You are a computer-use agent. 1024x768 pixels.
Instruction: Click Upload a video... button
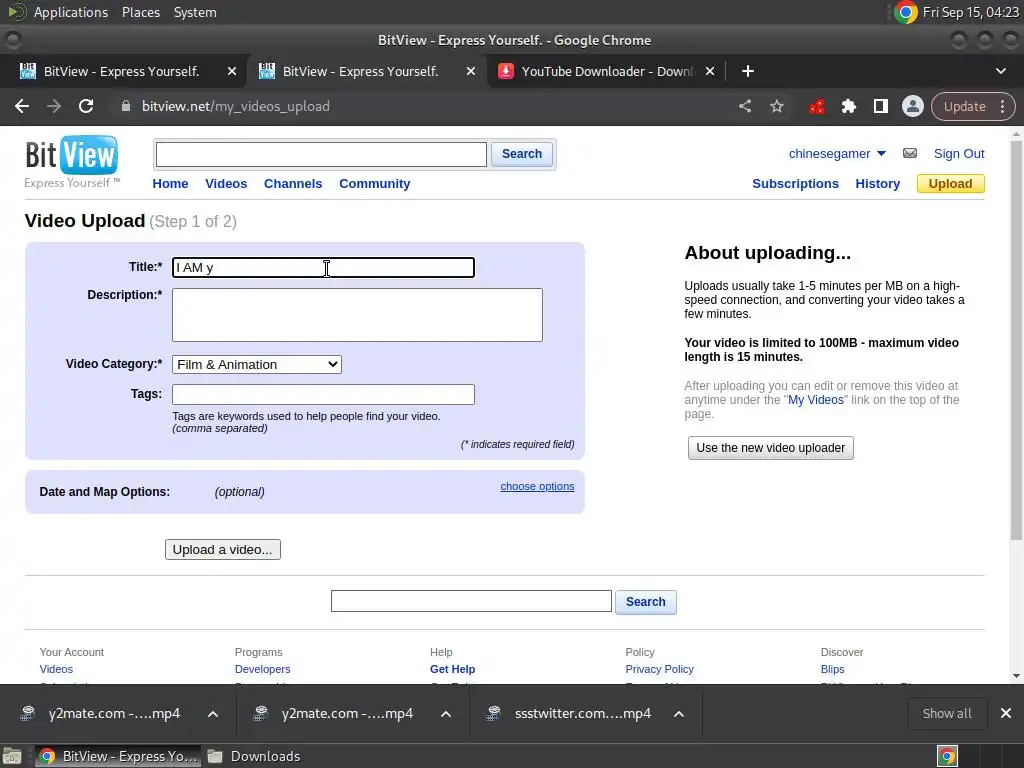pos(223,549)
